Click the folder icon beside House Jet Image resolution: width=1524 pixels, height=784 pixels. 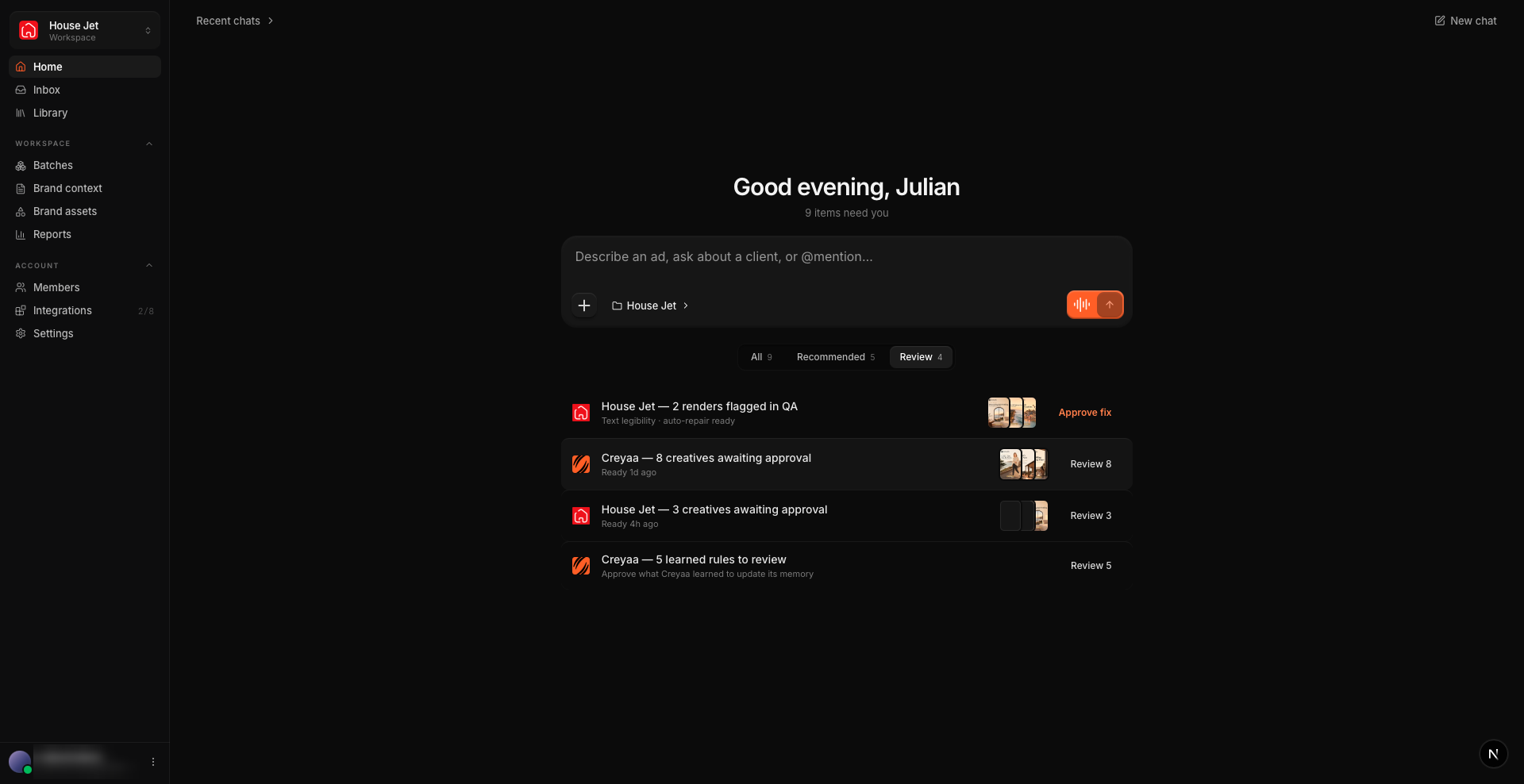pos(617,306)
